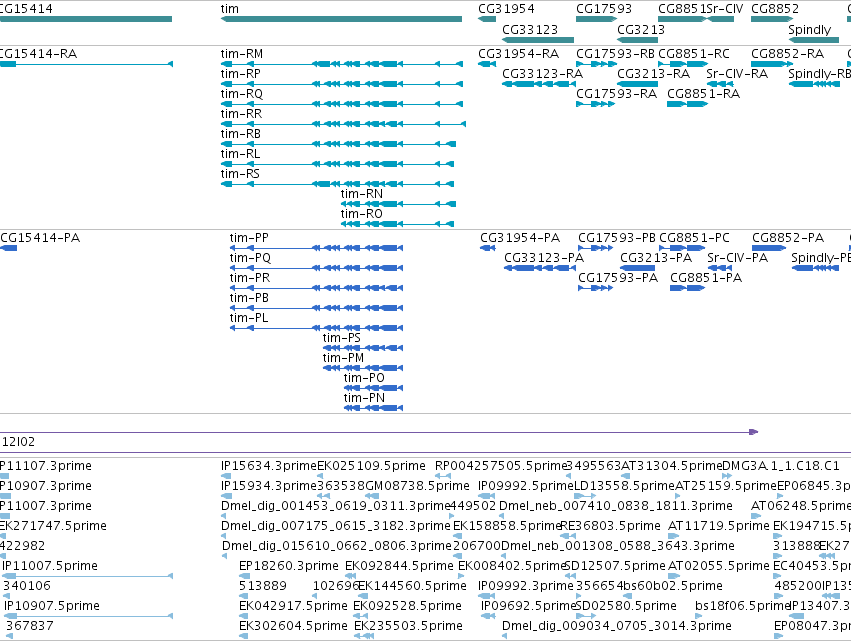
Task: Select protein tim-PM
Action: pos(363,368)
